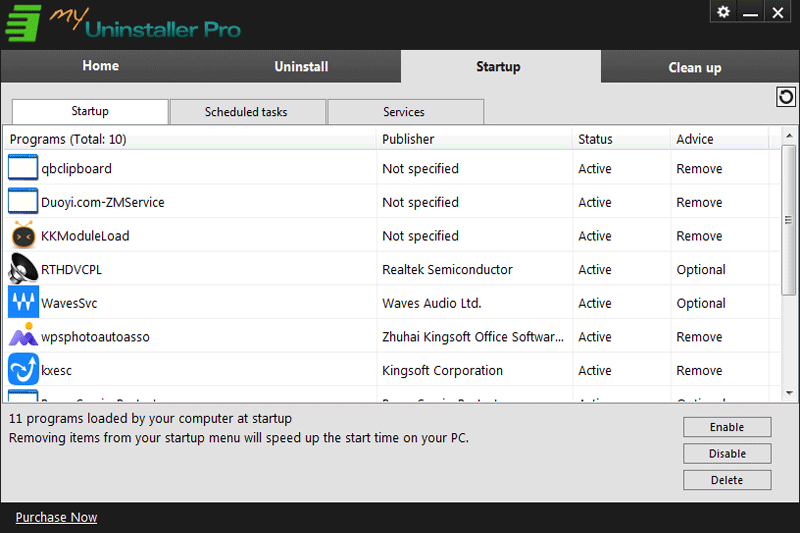
Task: Click the Enable button
Action: coord(727,427)
